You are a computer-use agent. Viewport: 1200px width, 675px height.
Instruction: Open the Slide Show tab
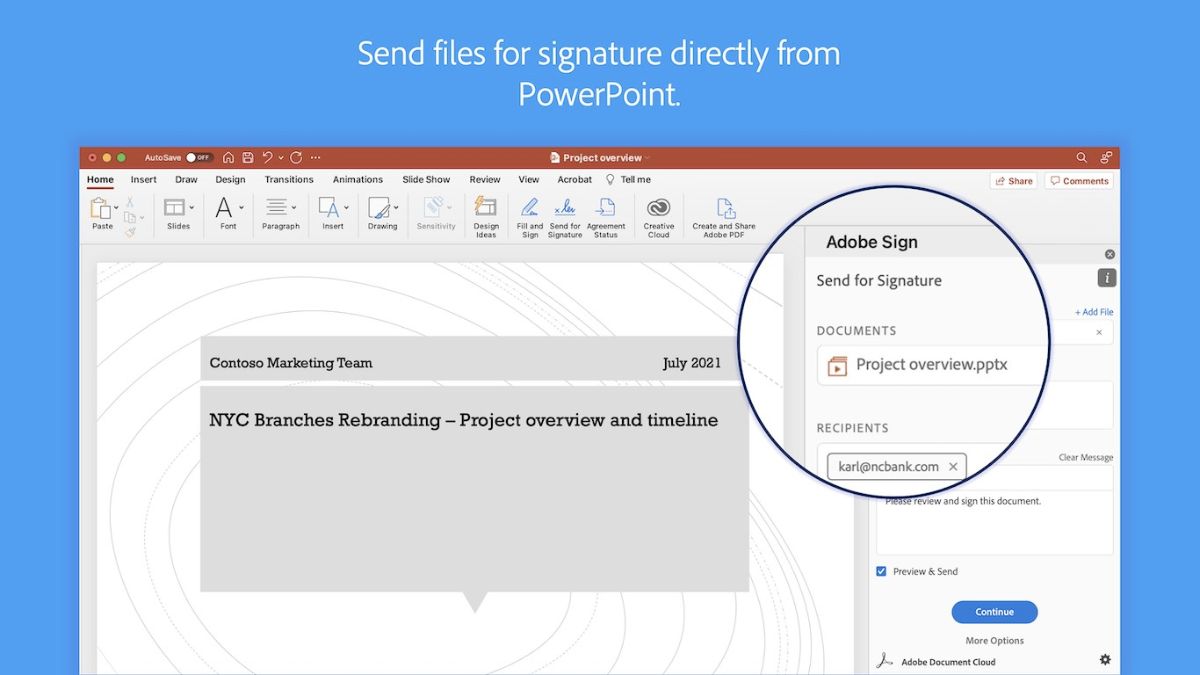pyautogui.click(x=426, y=180)
